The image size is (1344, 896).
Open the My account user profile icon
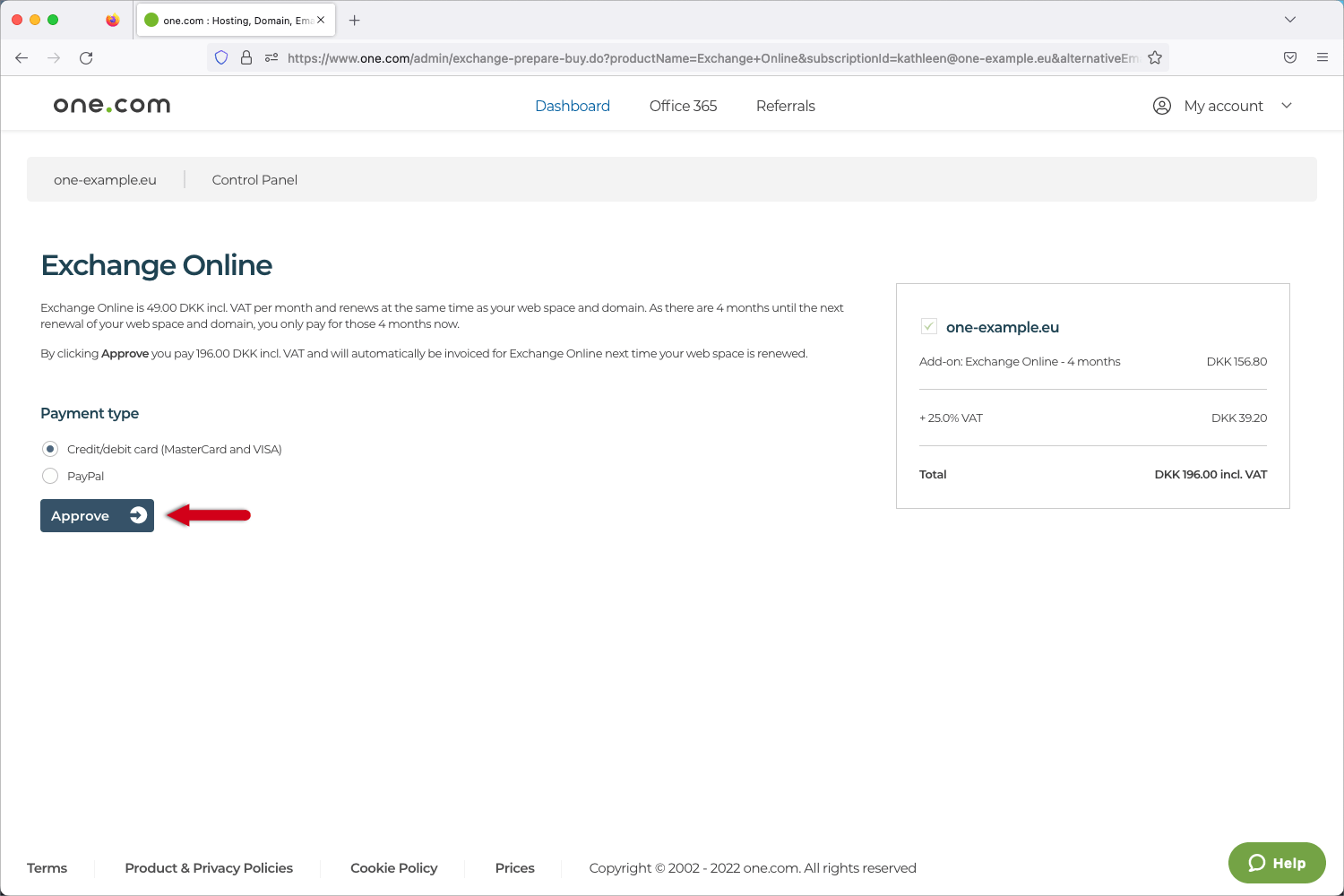[x=1161, y=105]
